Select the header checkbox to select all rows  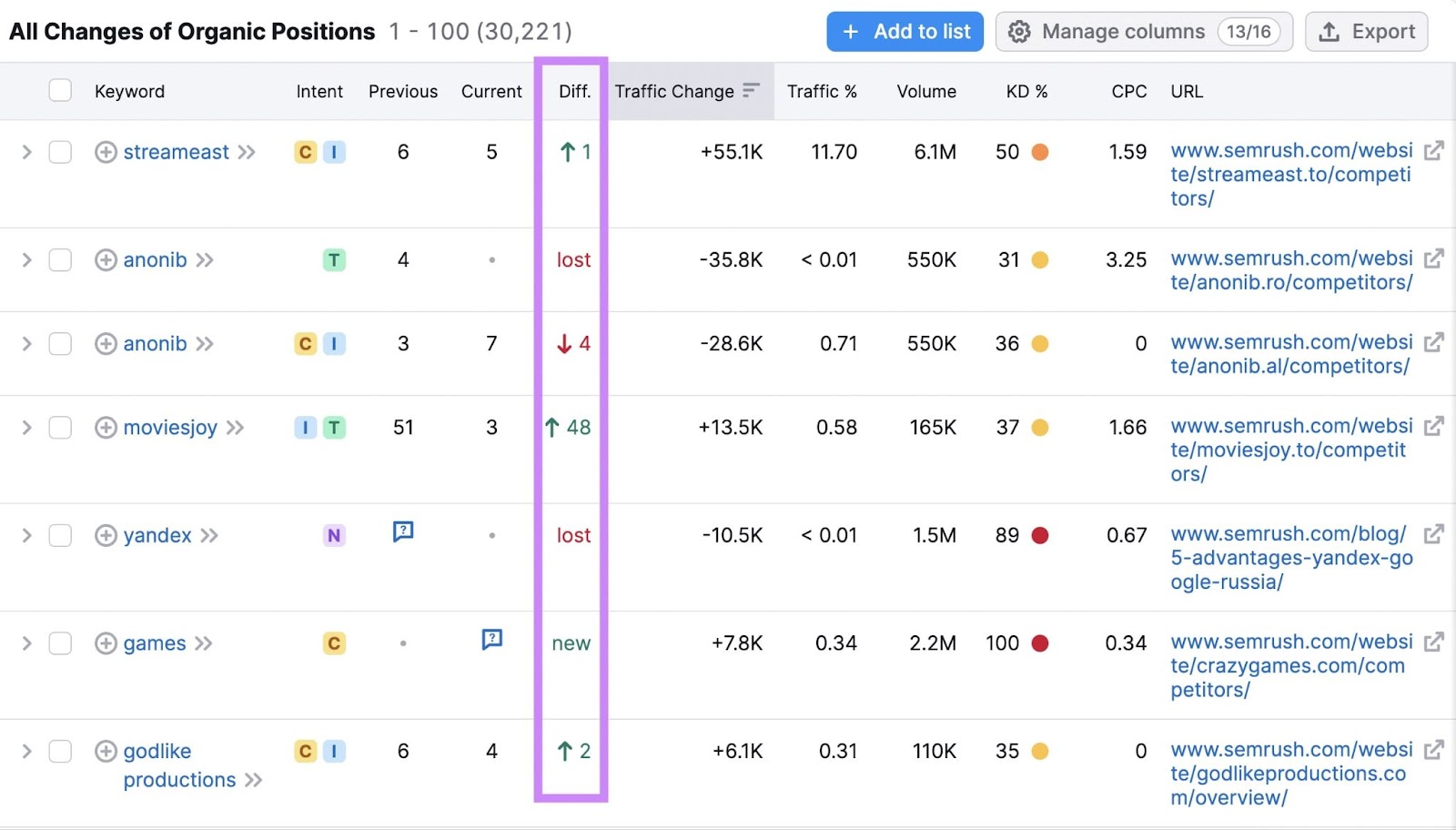tap(60, 90)
